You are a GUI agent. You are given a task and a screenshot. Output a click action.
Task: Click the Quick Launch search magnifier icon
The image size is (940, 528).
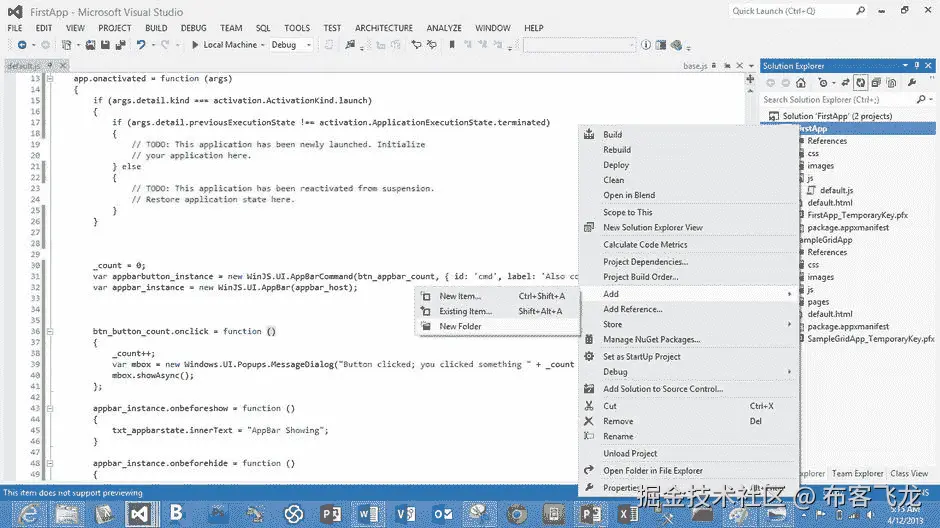point(860,11)
